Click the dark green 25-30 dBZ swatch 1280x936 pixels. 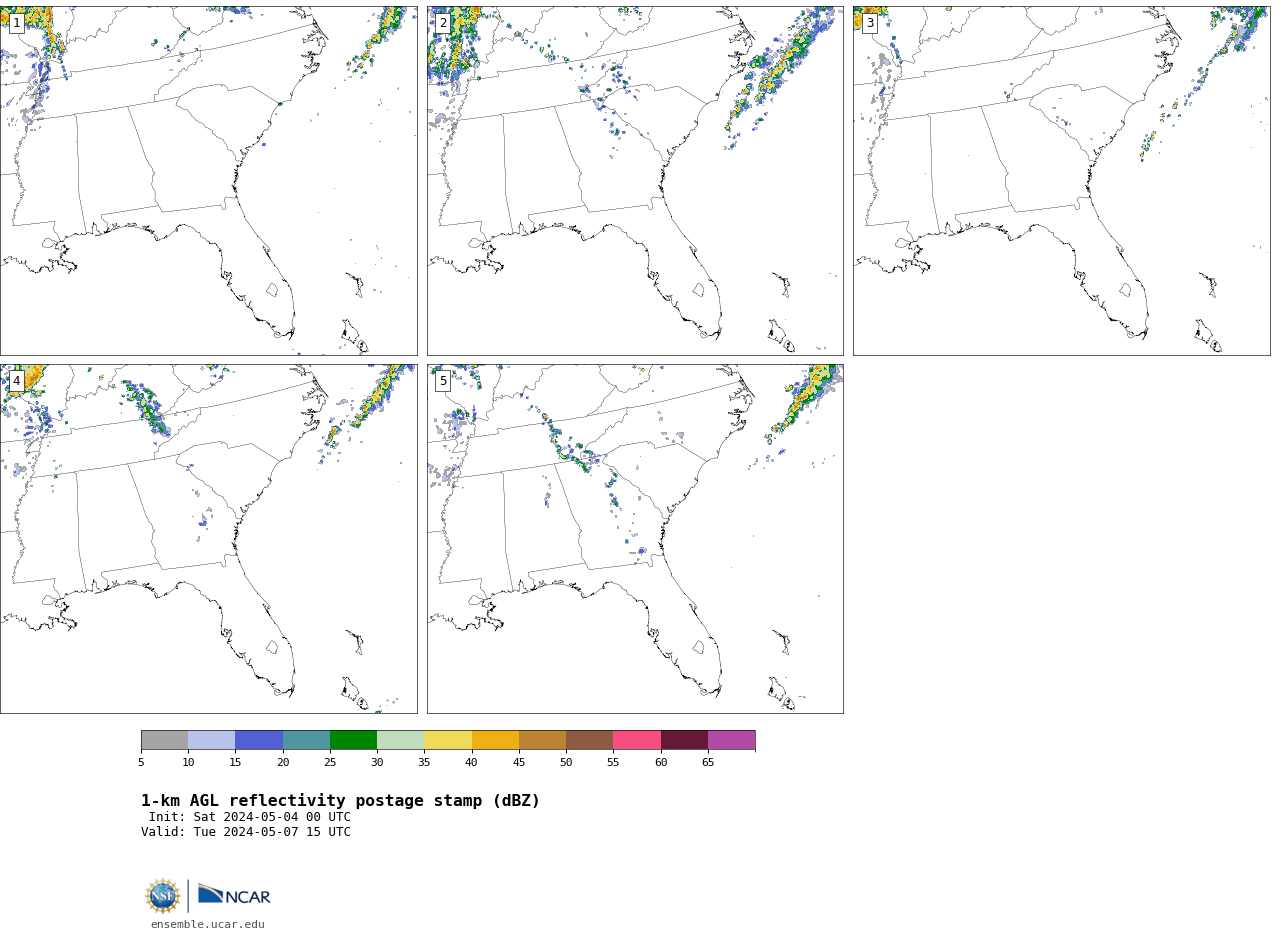pos(353,740)
